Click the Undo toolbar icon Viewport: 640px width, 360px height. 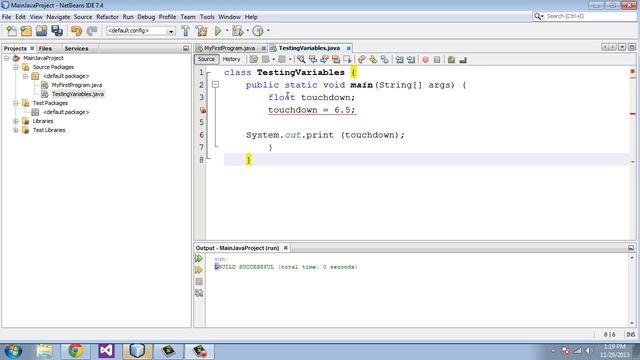point(76,31)
